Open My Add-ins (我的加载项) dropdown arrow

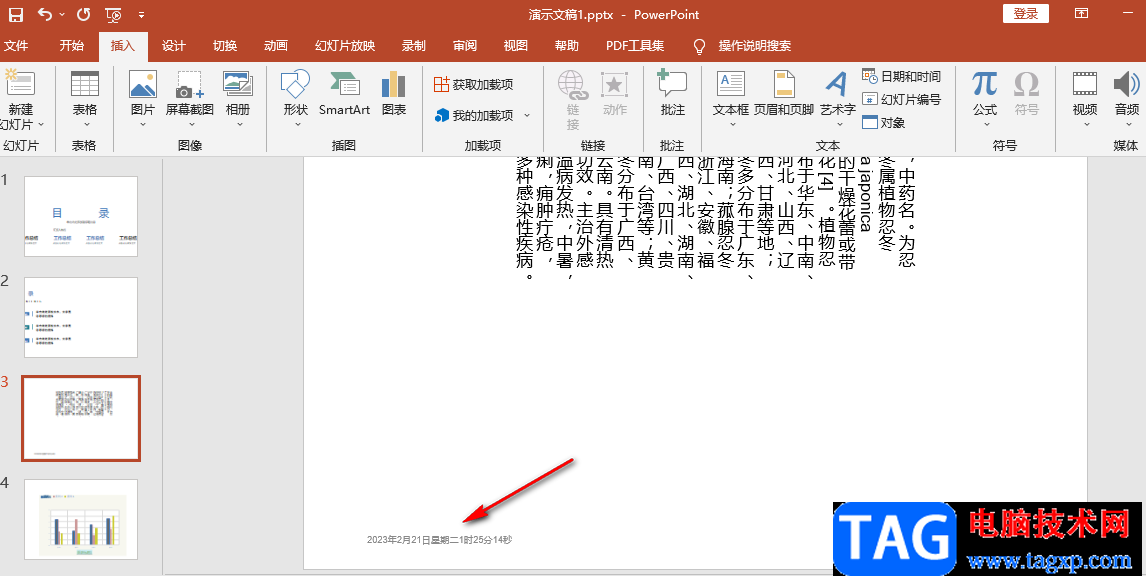tap(527, 116)
